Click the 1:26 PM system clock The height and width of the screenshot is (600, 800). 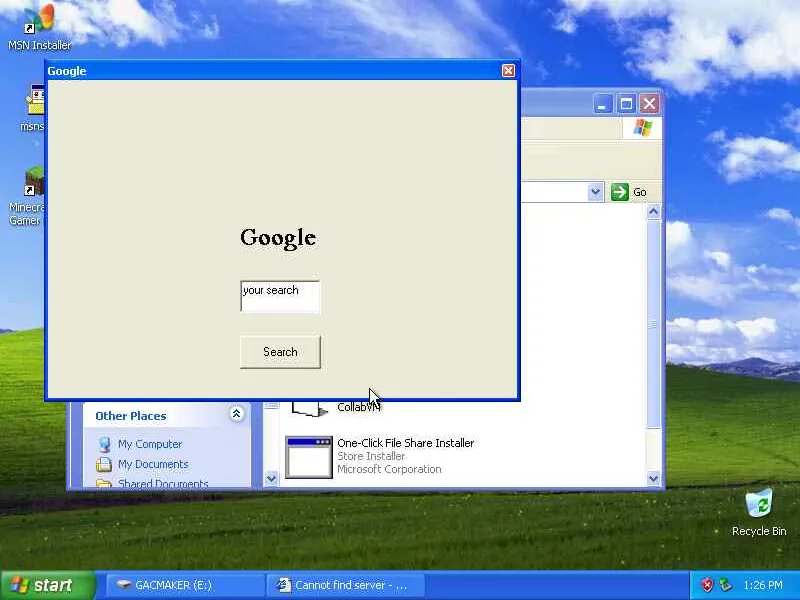763,585
